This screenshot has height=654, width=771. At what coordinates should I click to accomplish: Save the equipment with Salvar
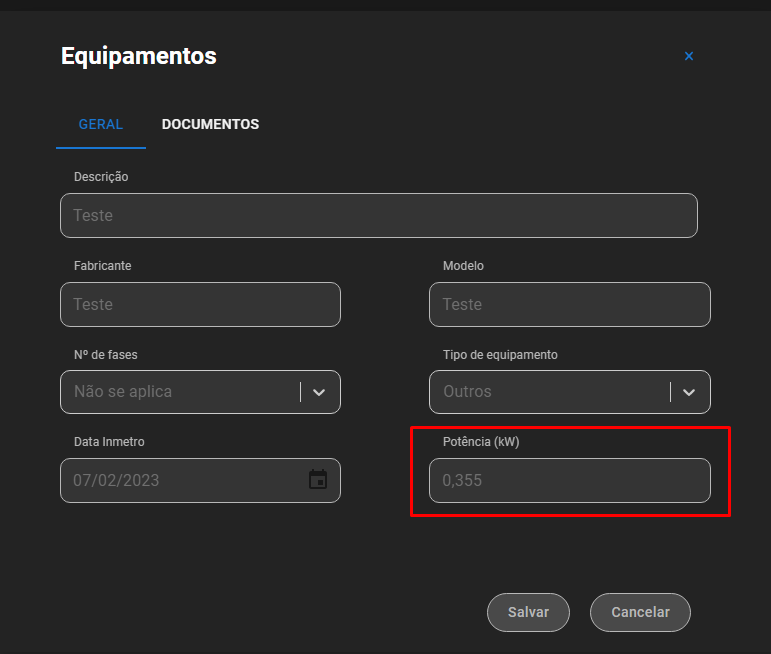(528, 612)
